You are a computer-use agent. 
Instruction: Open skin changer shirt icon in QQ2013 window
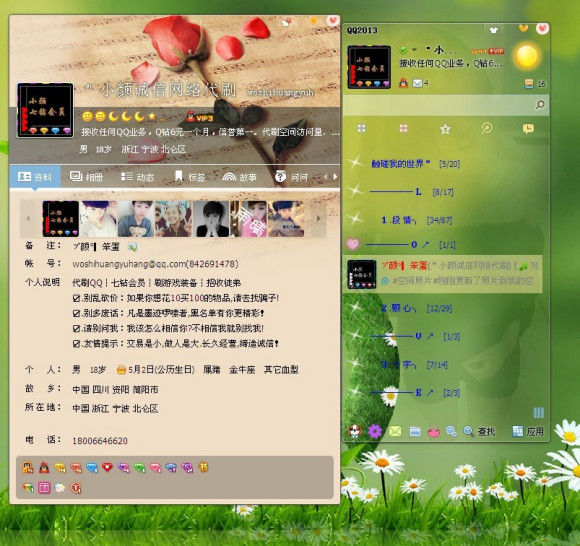(493, 30)
